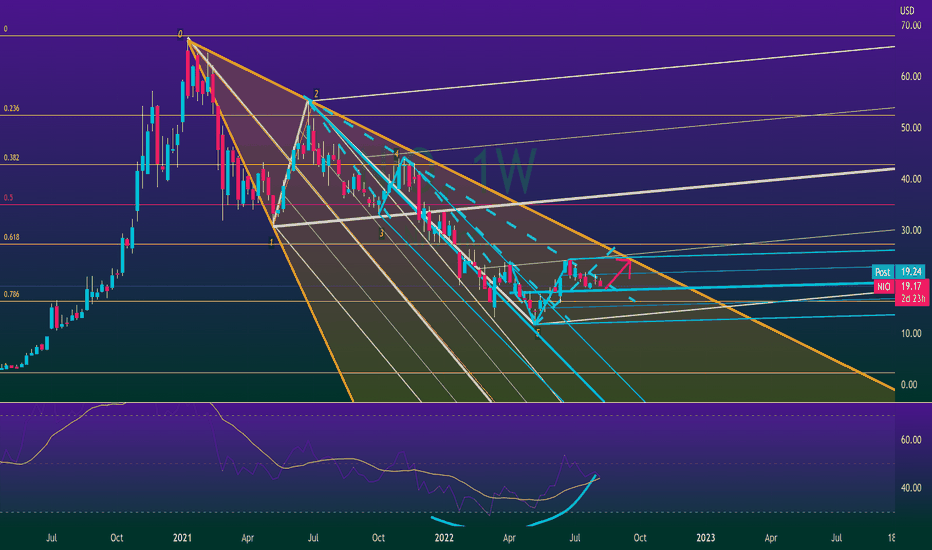Screen dimensions: 932x550
Task: Click the 60.00 value on RSI pane axis
Action: [x=911, y=440]
